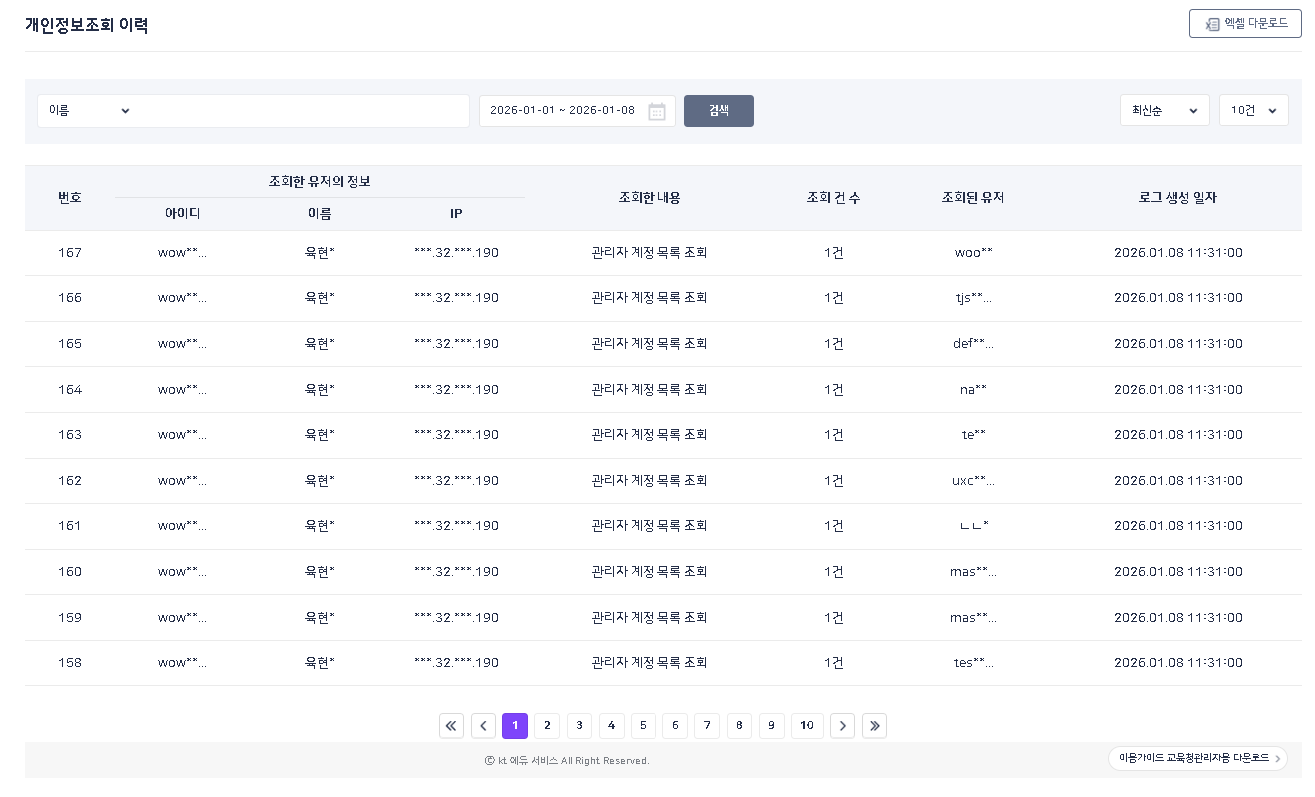
Task: Click the Excel download button
Action: point(1245,24)
